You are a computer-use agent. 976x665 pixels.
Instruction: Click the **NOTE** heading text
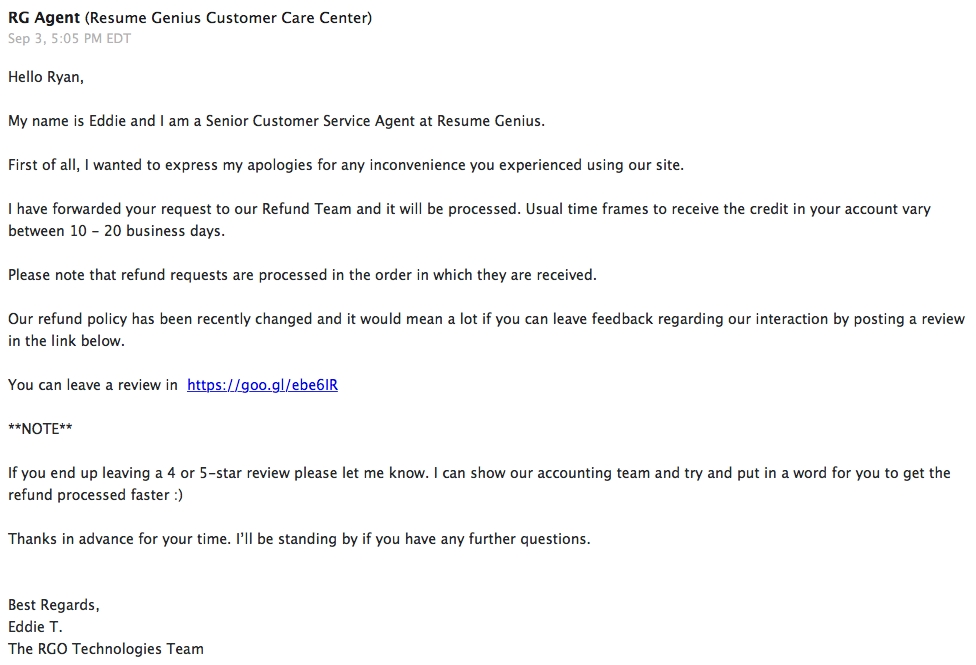click(40, 429)
